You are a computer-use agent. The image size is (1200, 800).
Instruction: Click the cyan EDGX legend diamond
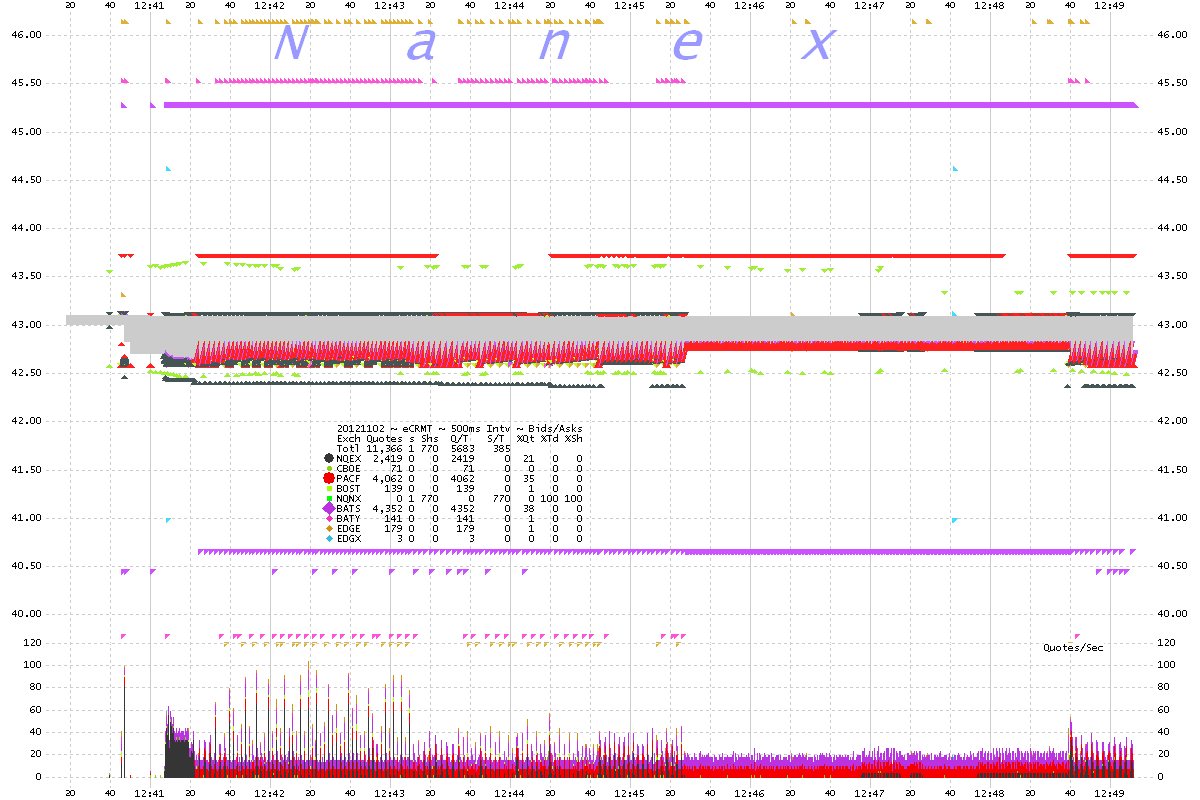(329, 539)
